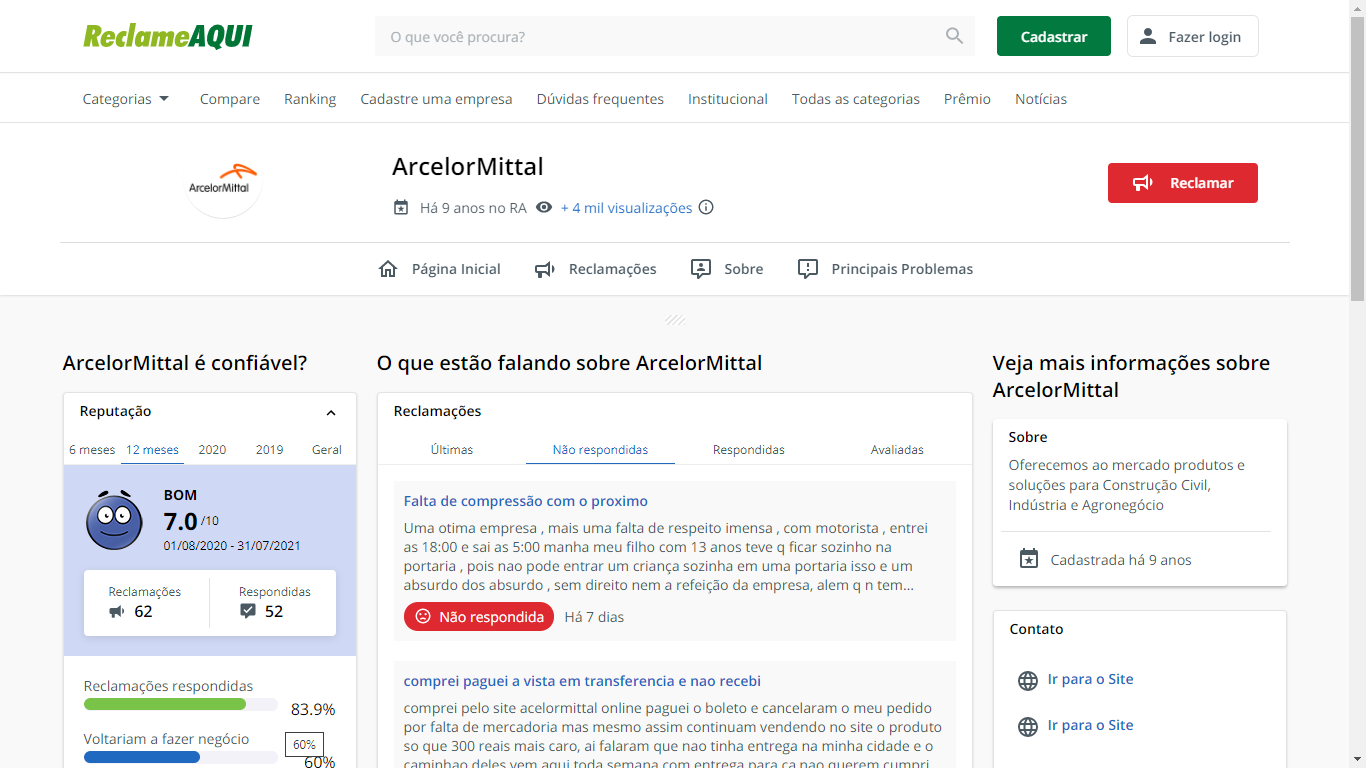Image resolution: width=1366 pixels, height=768 pixels.
Task: Click the Sobre person-chat icon
Action: pyautogui.click(x=701, y=269)
